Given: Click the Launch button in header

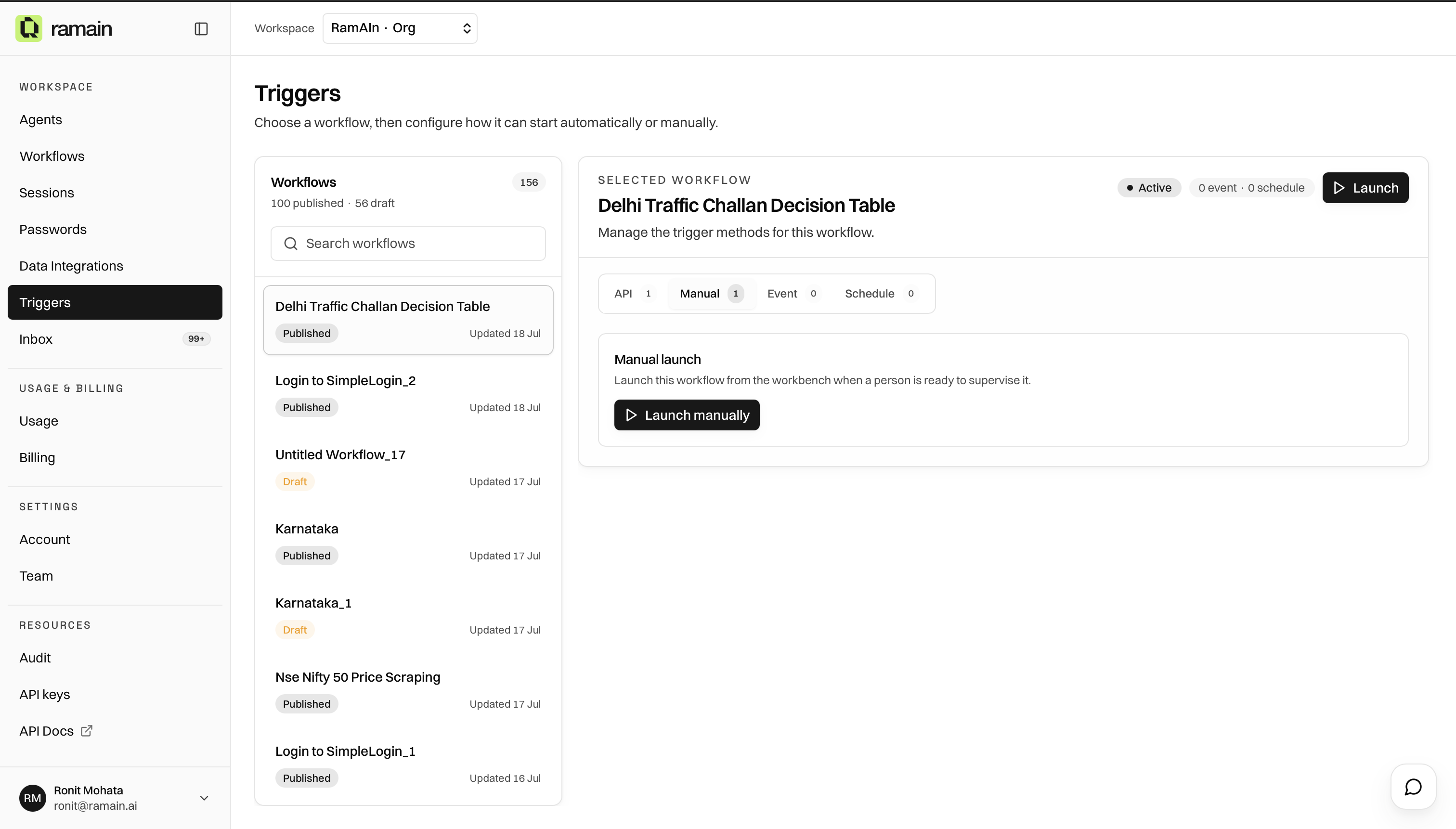Looking at the screenshot, I should 1365,188.
